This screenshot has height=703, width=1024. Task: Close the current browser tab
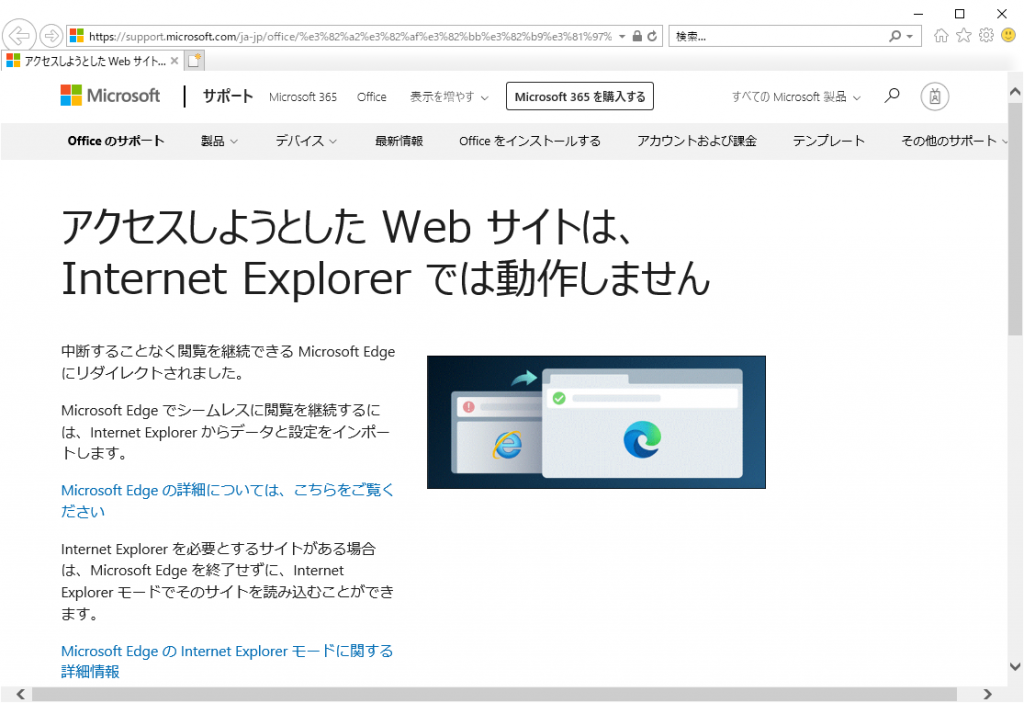click(174, 61)
